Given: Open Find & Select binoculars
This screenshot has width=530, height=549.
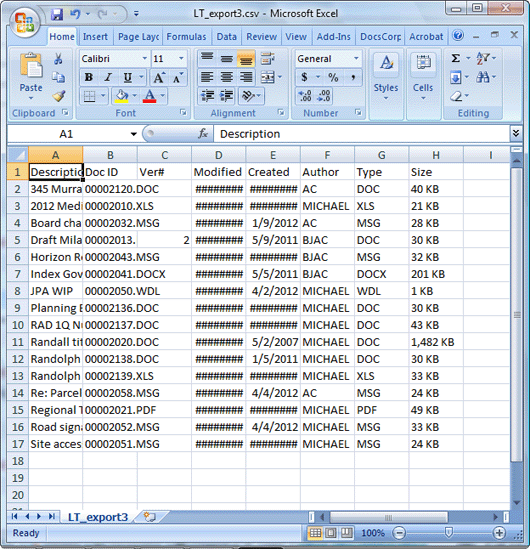Looking at the screenshot, I should point(483,77).
